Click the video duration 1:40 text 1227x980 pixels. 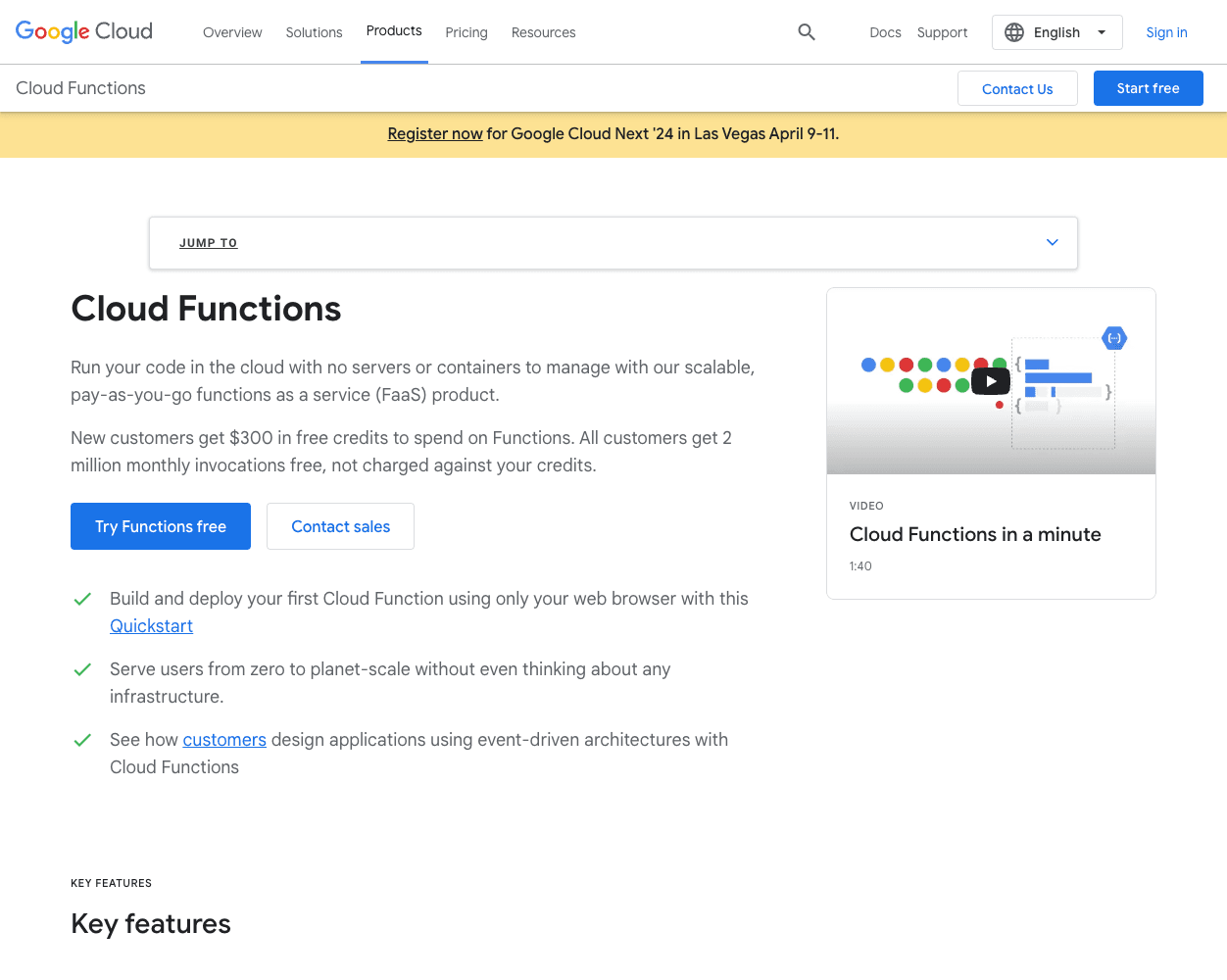pyautogui.click(x=860, y=566)
